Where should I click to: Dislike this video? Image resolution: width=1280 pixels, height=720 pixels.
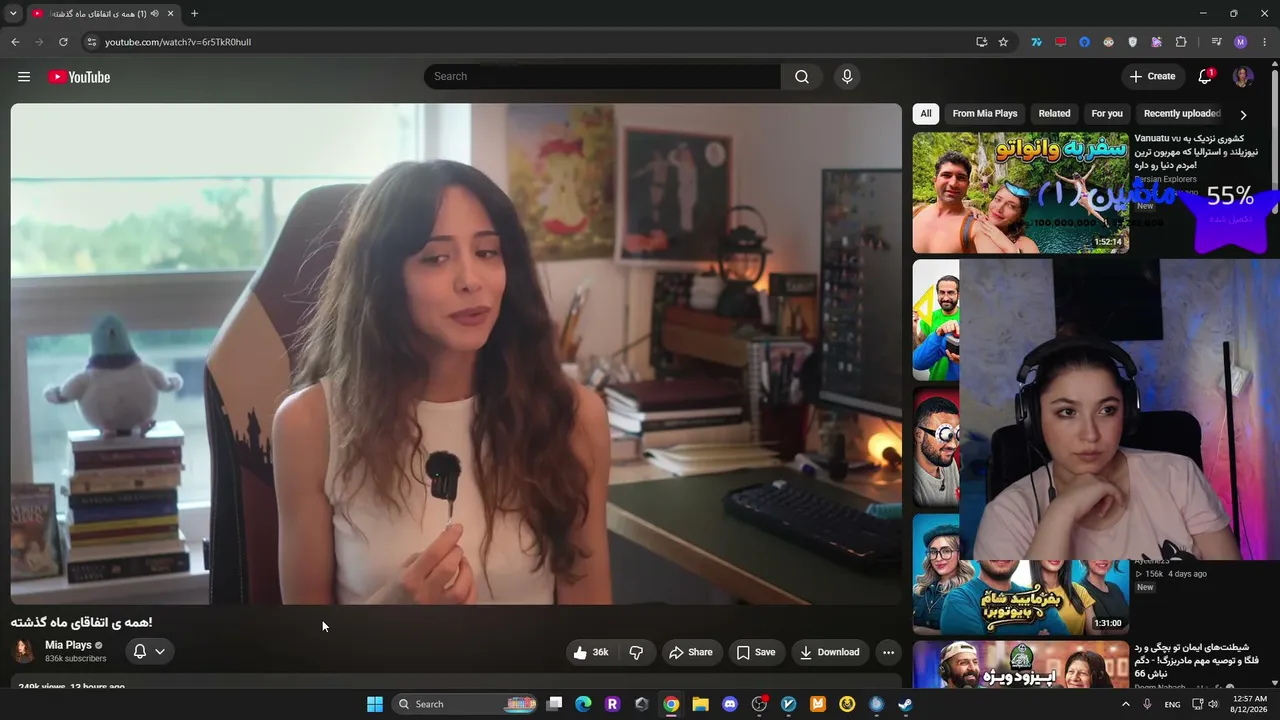(x=636, y=652)
